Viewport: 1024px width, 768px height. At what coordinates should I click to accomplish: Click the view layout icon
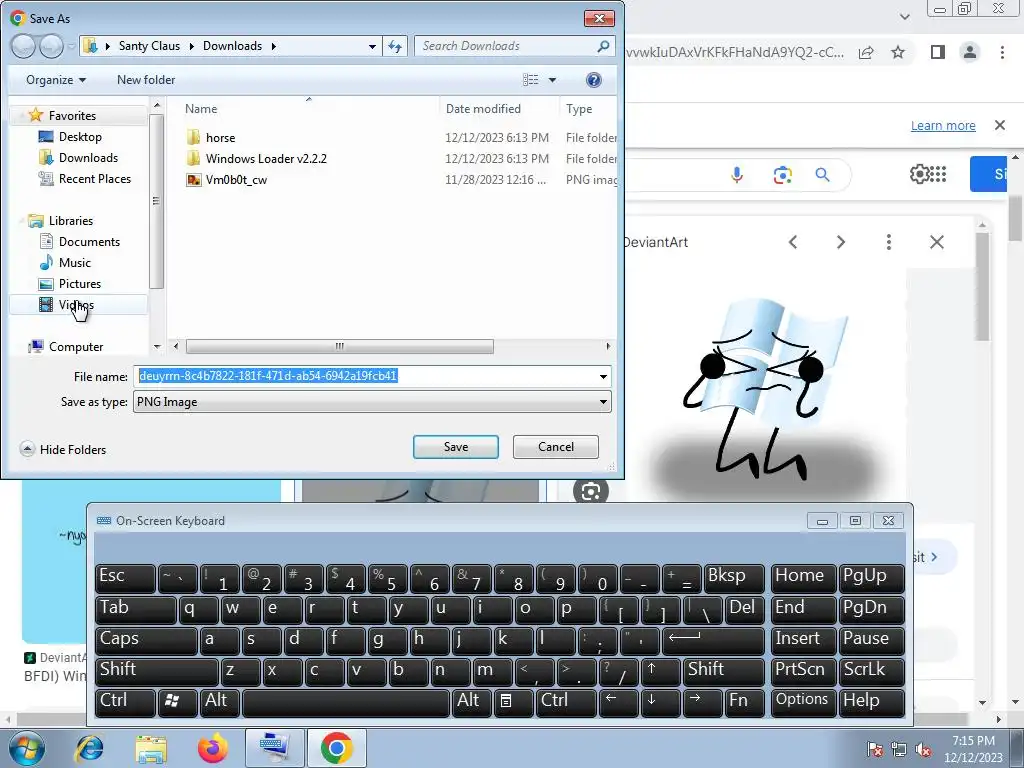[531, 80]
